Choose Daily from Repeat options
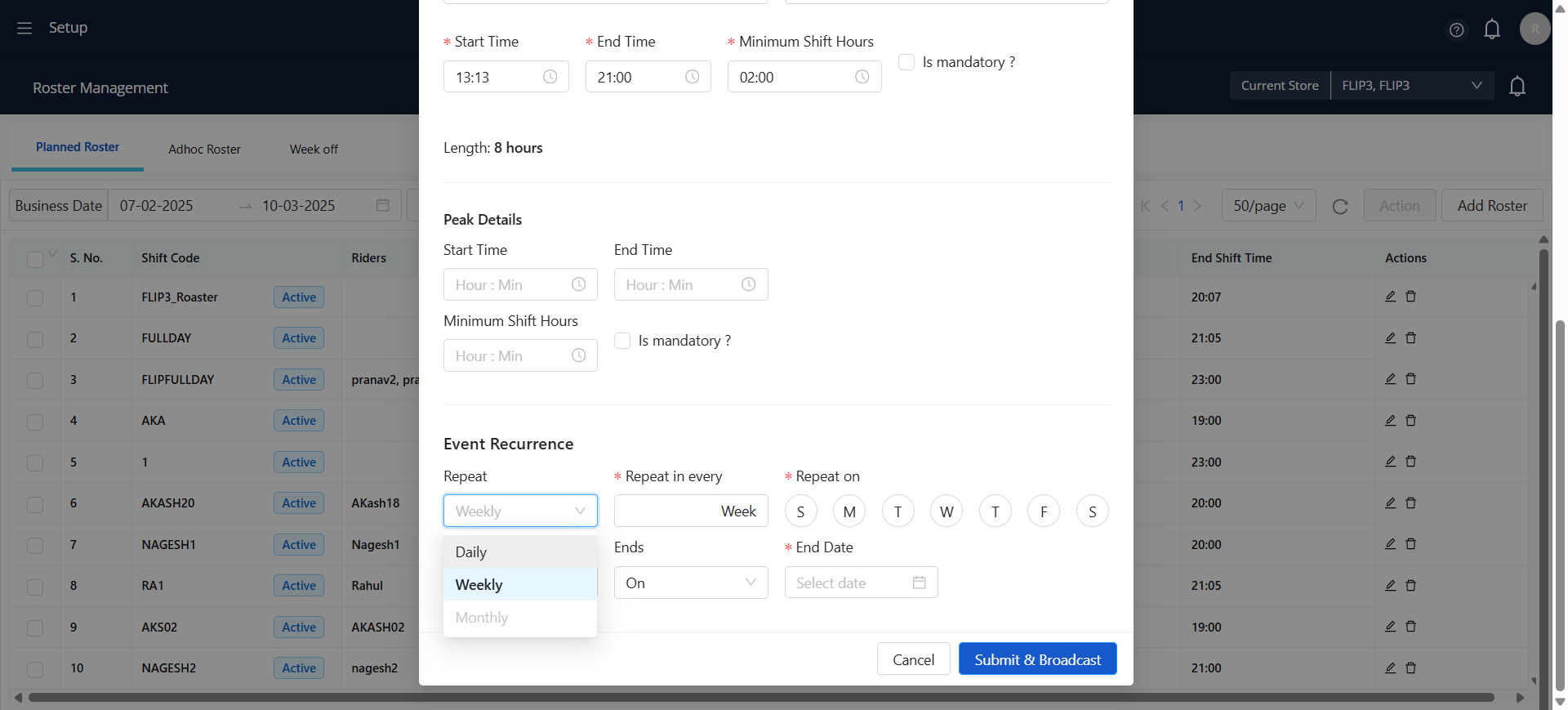This screenshot has width=1568, height=710. click(x=520, y=551)
